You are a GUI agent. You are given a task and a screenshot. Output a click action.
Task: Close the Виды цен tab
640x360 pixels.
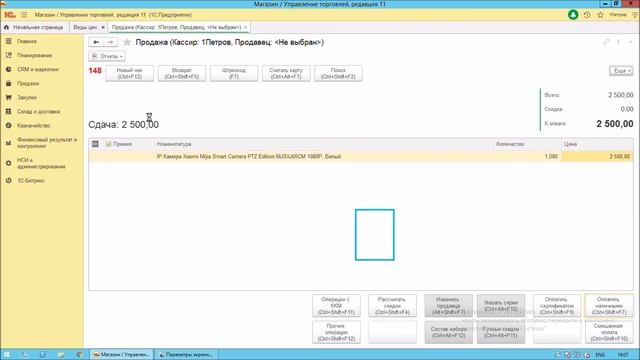click(x=103, y=27)
